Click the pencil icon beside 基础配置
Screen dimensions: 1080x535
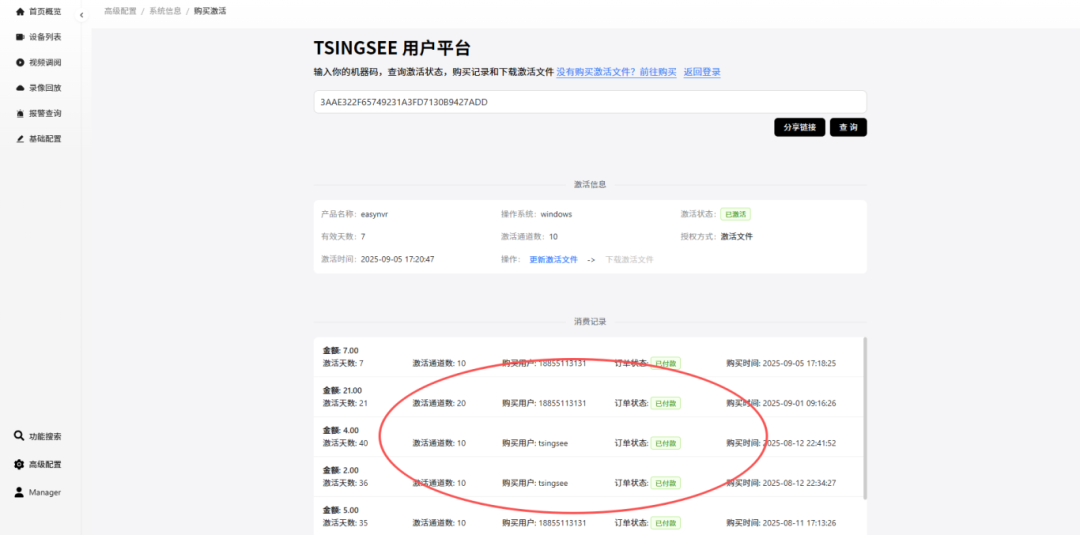pos(20,139)
